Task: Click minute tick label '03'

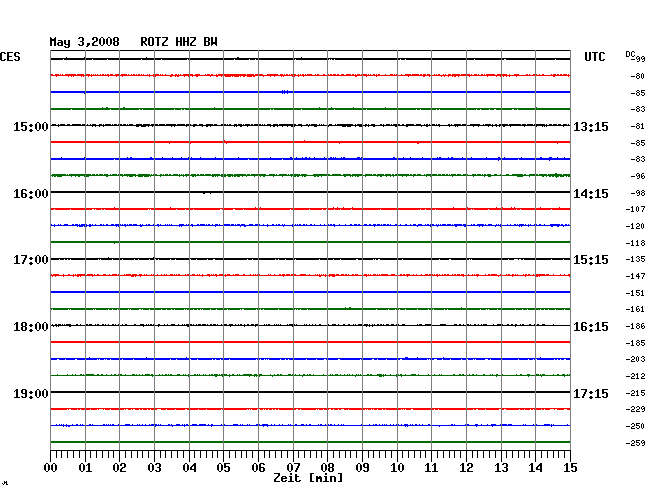Action: 154,468
